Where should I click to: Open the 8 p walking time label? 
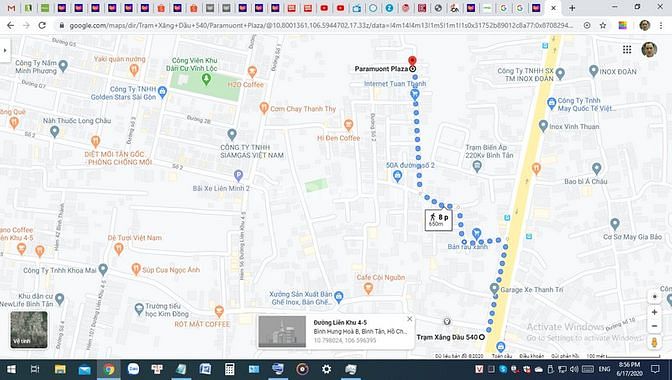click(438, 220)
